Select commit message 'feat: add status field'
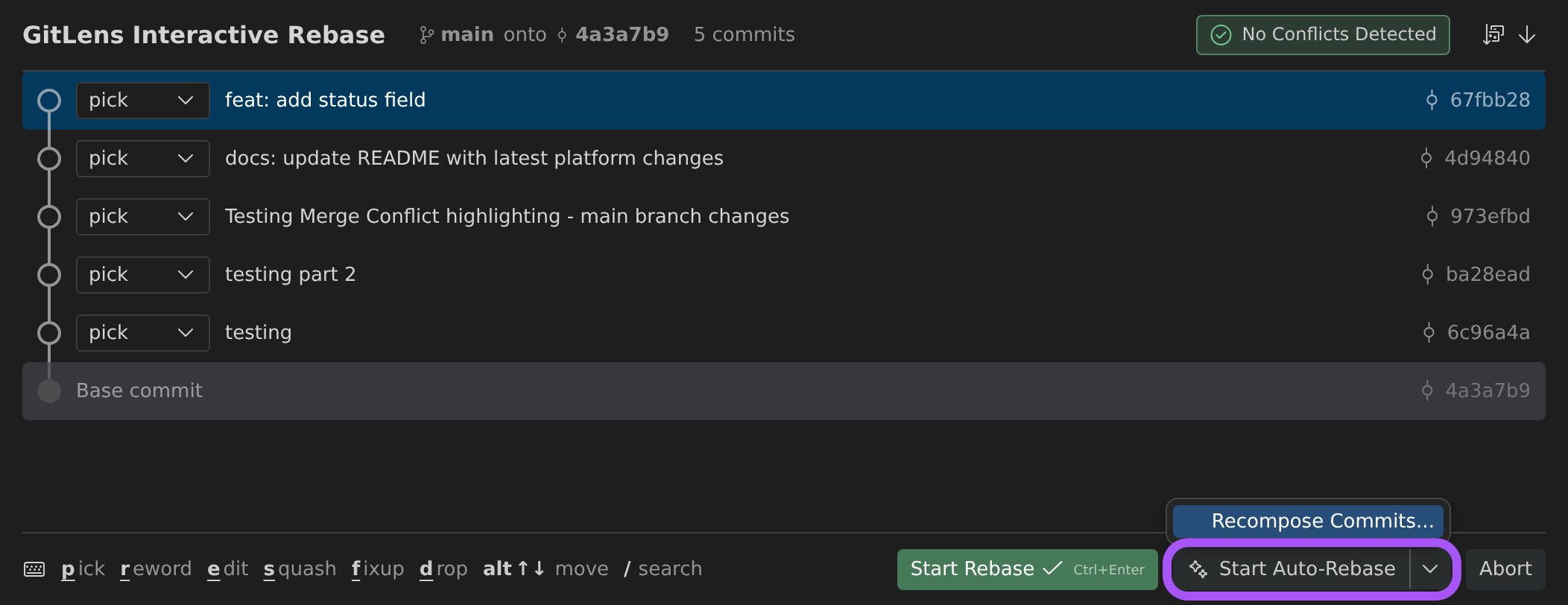The height and width of the screenshot is (605, 1568). click(x=325, y=100)
